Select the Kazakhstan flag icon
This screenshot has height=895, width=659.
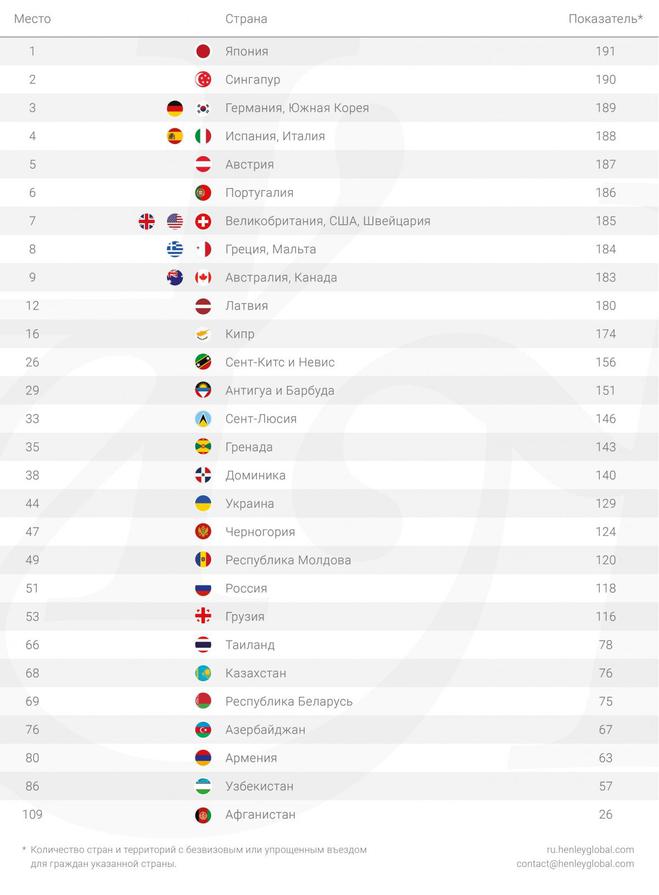(203, 673)
